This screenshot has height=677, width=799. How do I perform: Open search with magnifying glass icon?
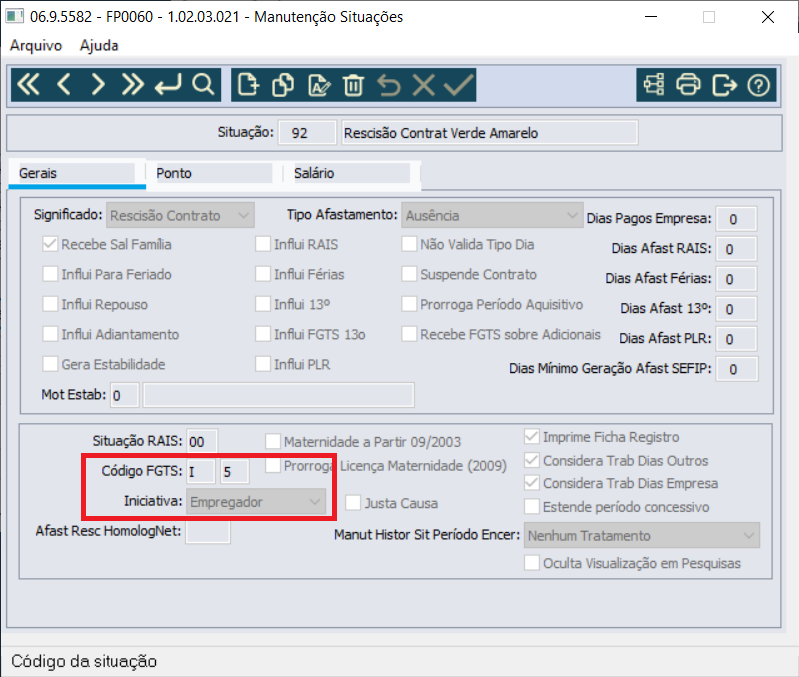click(203, 85)
